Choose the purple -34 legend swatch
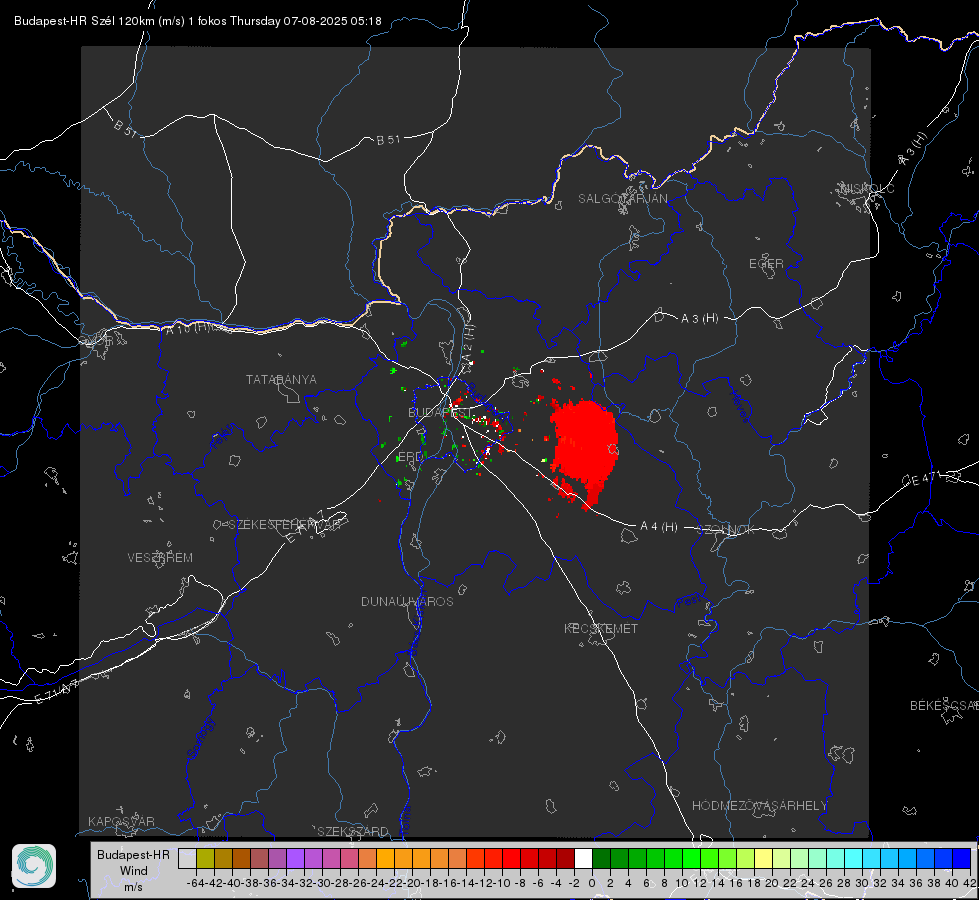The width and height of the screenshot is (979, 900). point(295,858)
